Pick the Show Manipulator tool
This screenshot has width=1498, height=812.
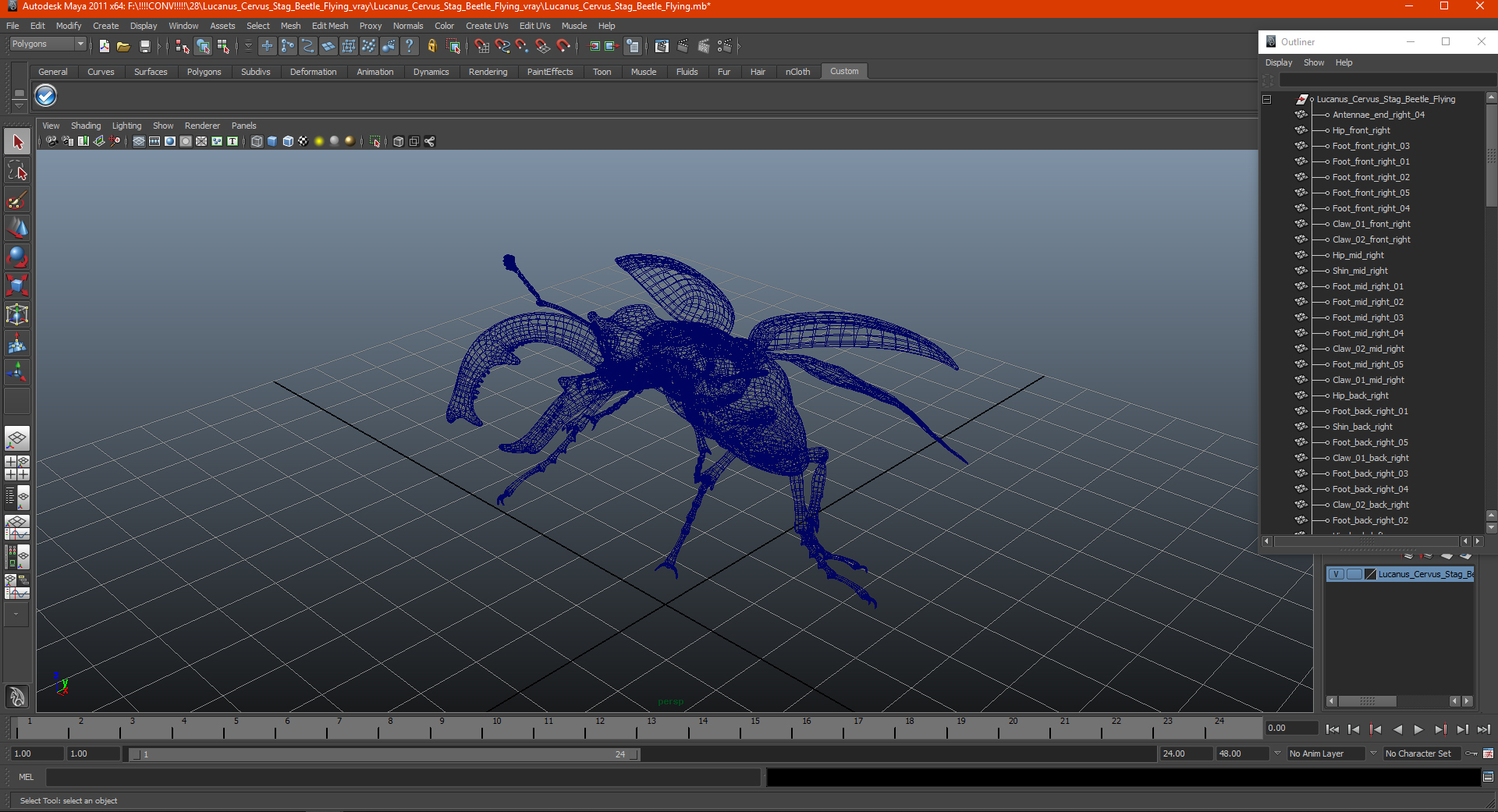(17, 373)
